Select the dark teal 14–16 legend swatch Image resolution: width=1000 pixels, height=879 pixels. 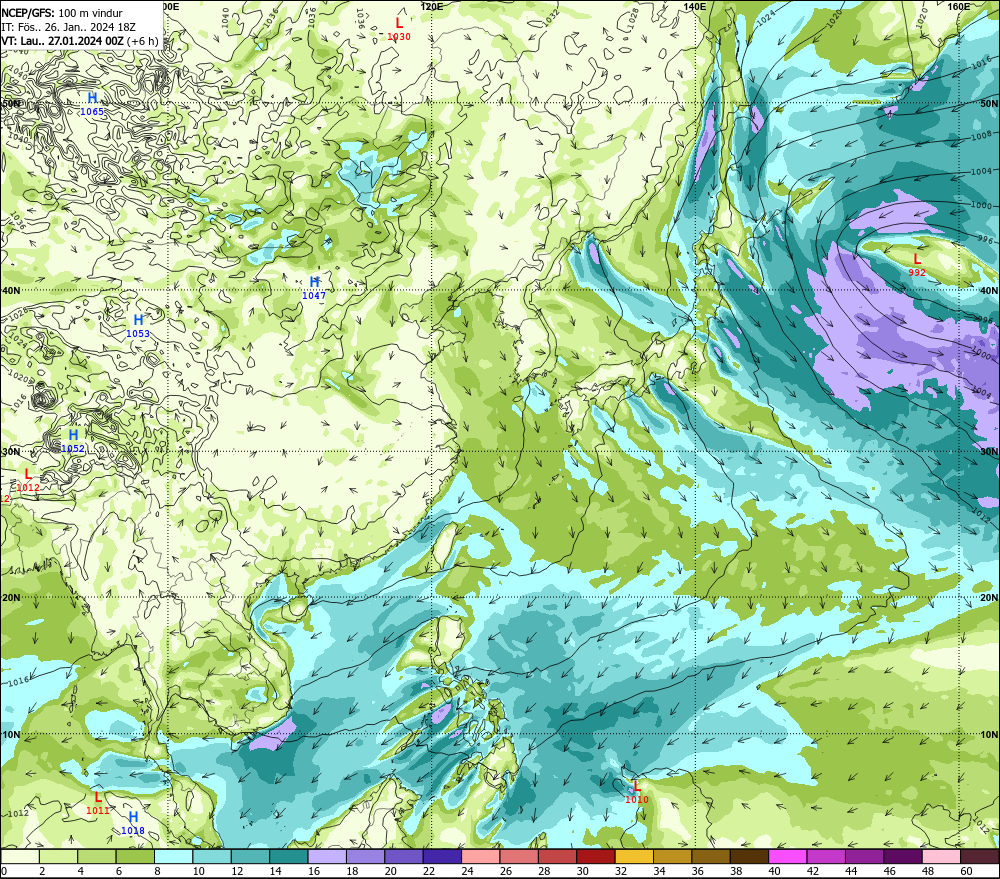pos(289,856)
